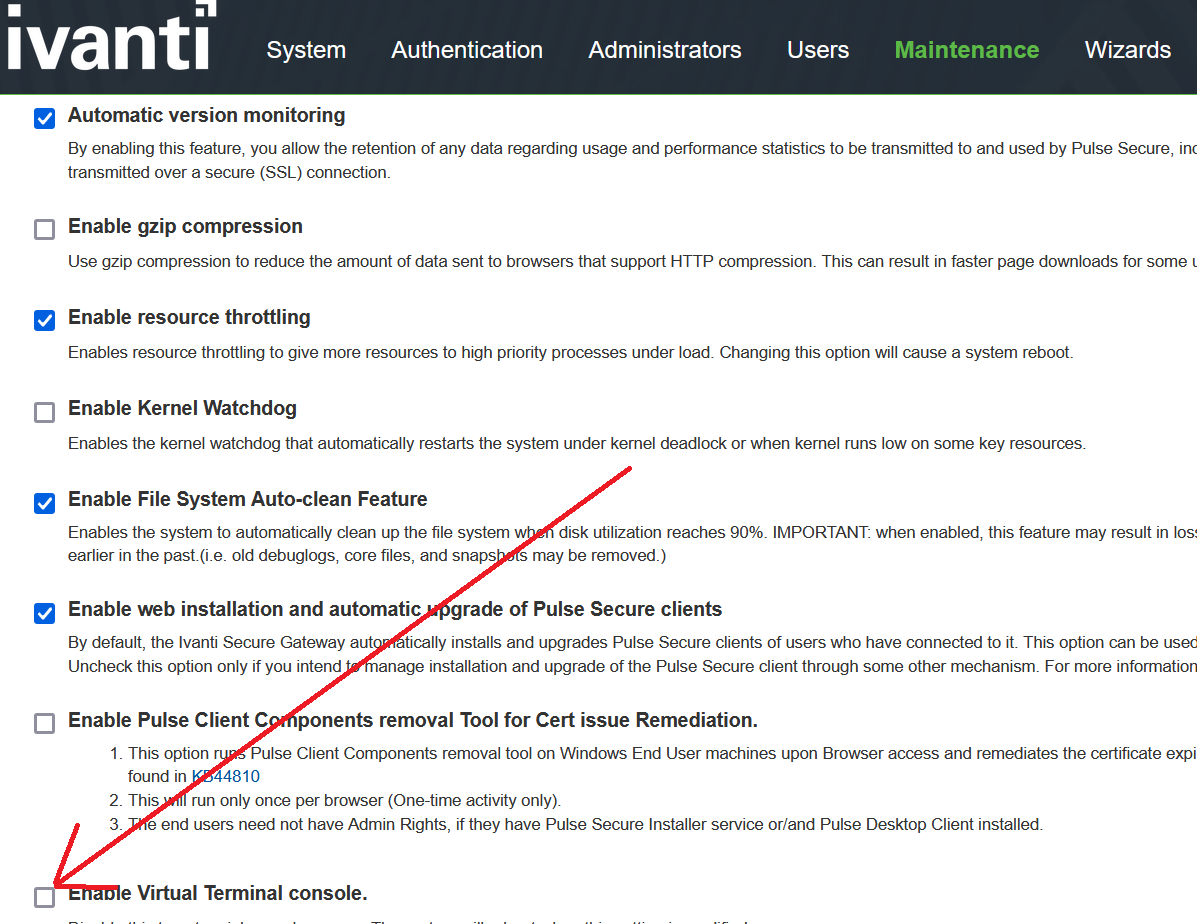Uncheck Enable resource throttling checkbox

pyautogui.click(x=45, y=321)
